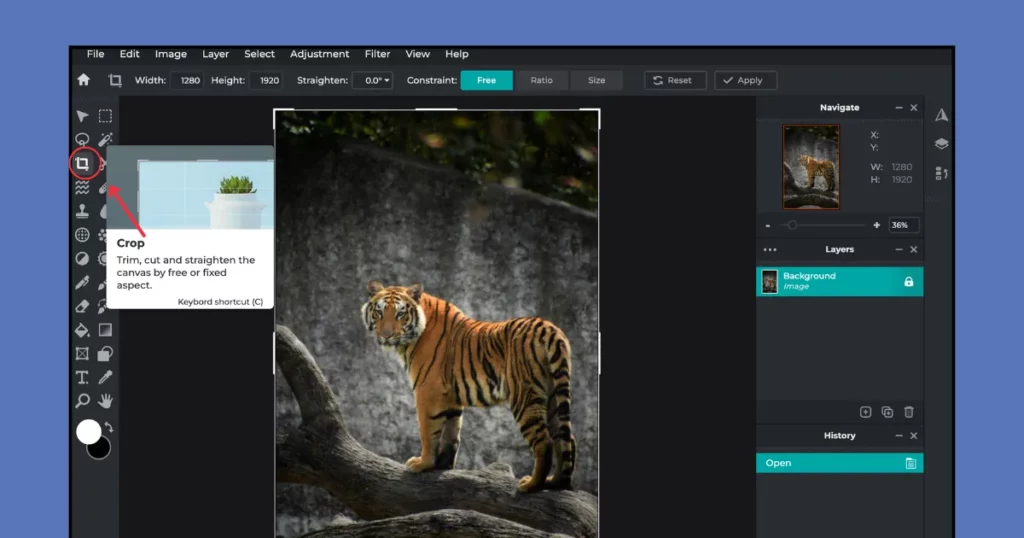The height and width of the screenshot is (538, 1024).
Task: Click the Apply button
Action: pos(745,80)
